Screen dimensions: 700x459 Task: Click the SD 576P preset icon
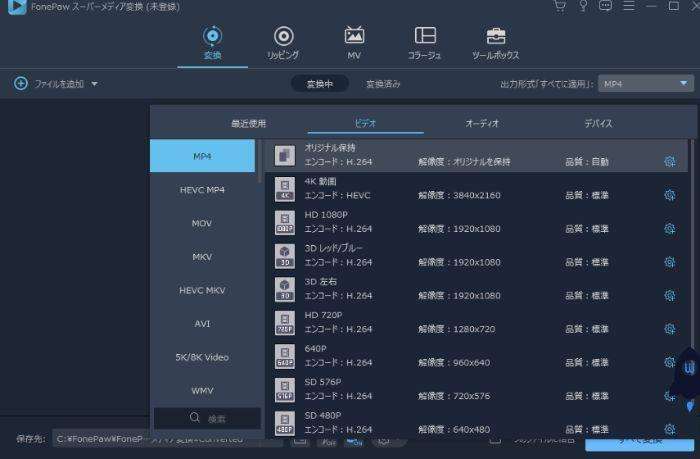click(285, 390)
